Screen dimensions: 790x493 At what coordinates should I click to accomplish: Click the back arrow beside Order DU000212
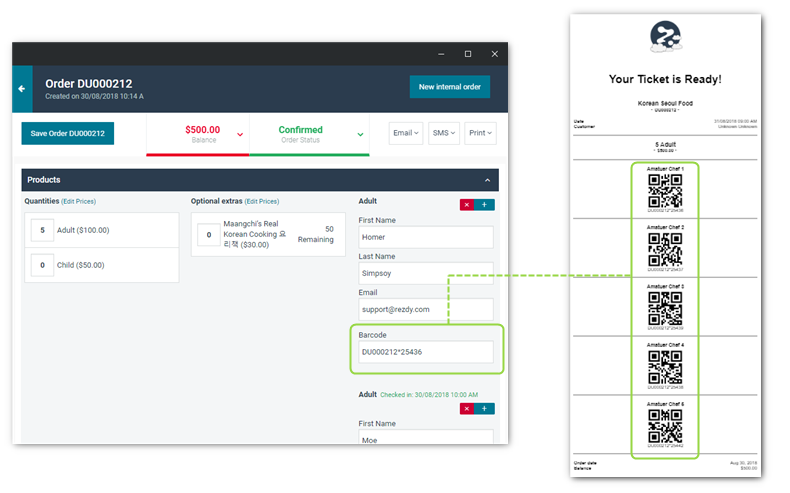[22, 89]
